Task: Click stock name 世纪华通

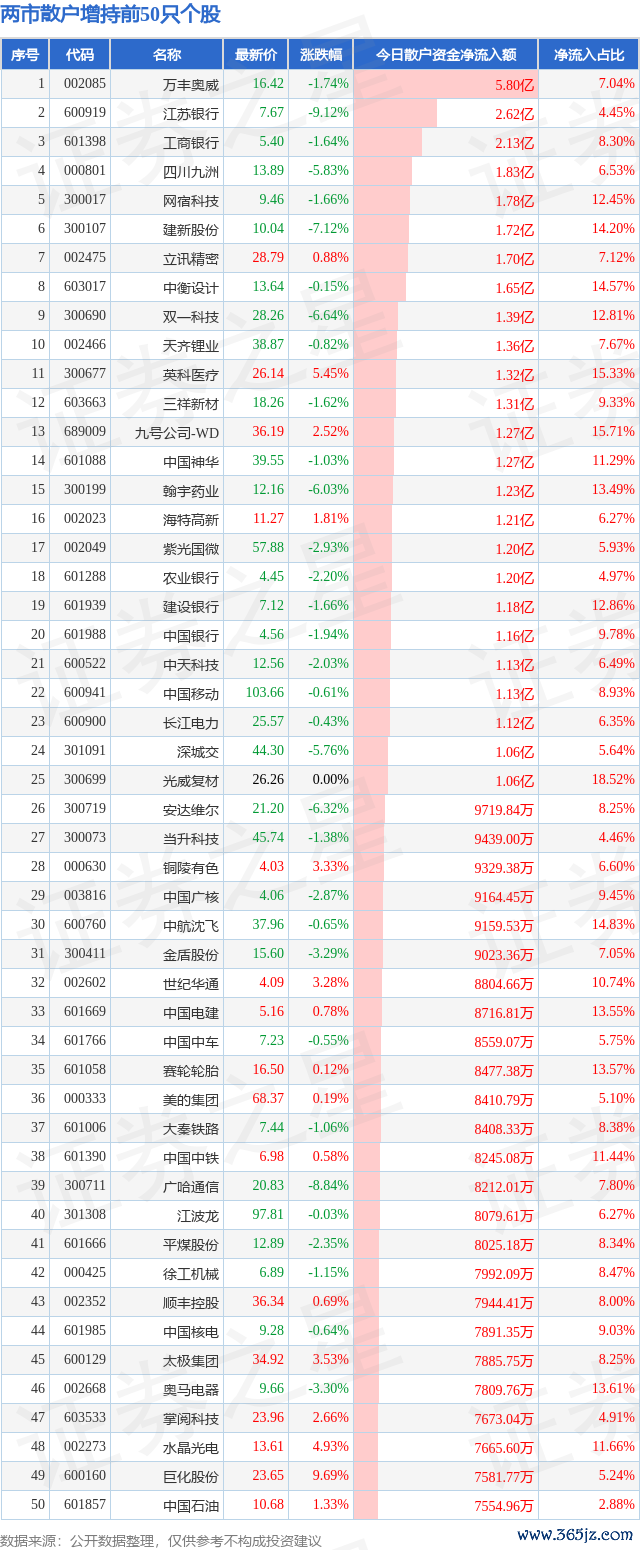Action: pyautogui.click(x=190, y=983)
